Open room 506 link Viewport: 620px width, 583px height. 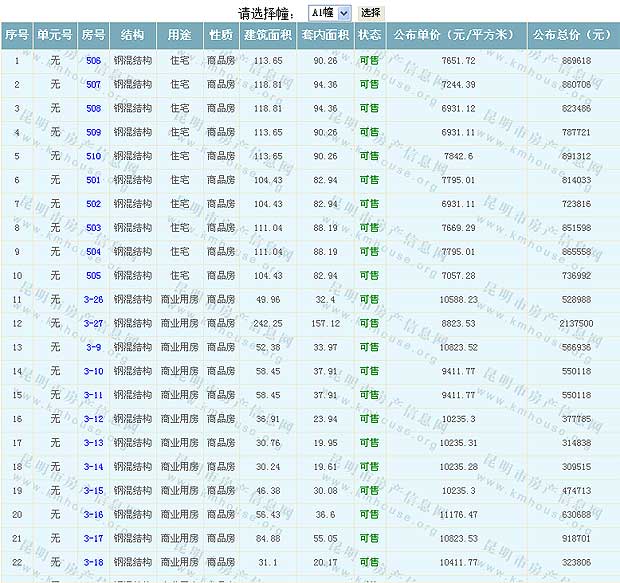click(x=93, y=61)
